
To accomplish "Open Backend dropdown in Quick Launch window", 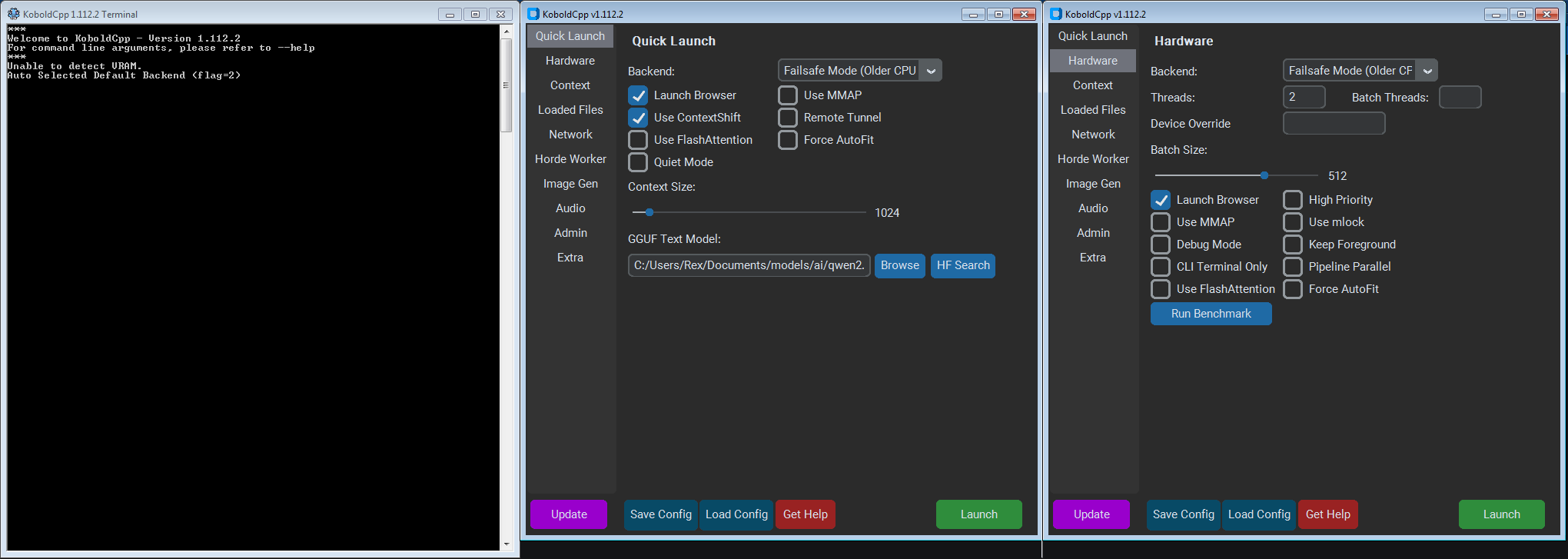I will pyautogui.click(x=860, y=71).
